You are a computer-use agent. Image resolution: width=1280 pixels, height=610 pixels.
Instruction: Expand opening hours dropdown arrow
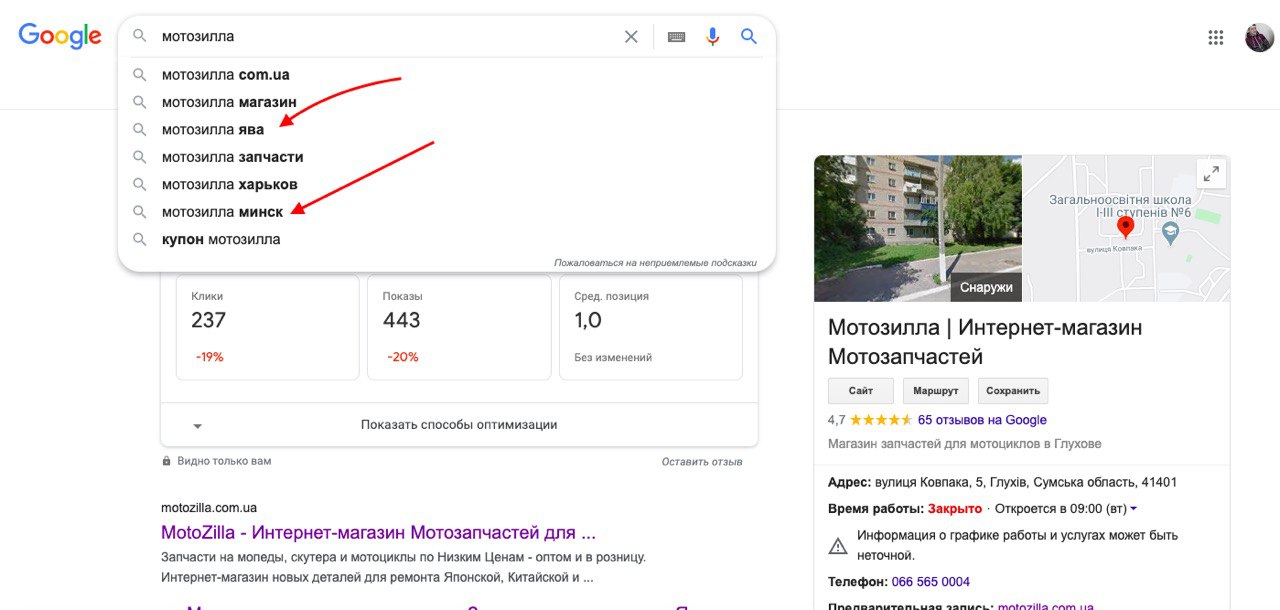[x=1133, y=509]
